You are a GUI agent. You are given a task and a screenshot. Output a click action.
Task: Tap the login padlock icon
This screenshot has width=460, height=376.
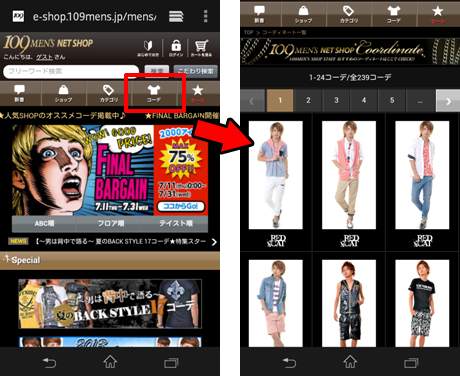(176, 48)
